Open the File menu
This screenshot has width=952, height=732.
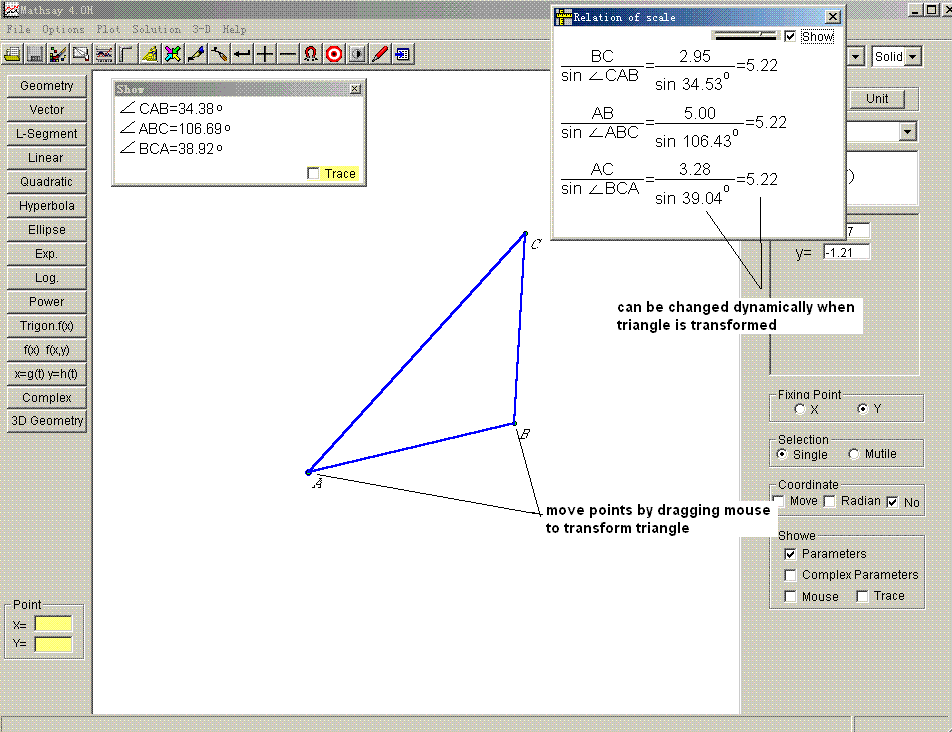click(x=19, y=29)
